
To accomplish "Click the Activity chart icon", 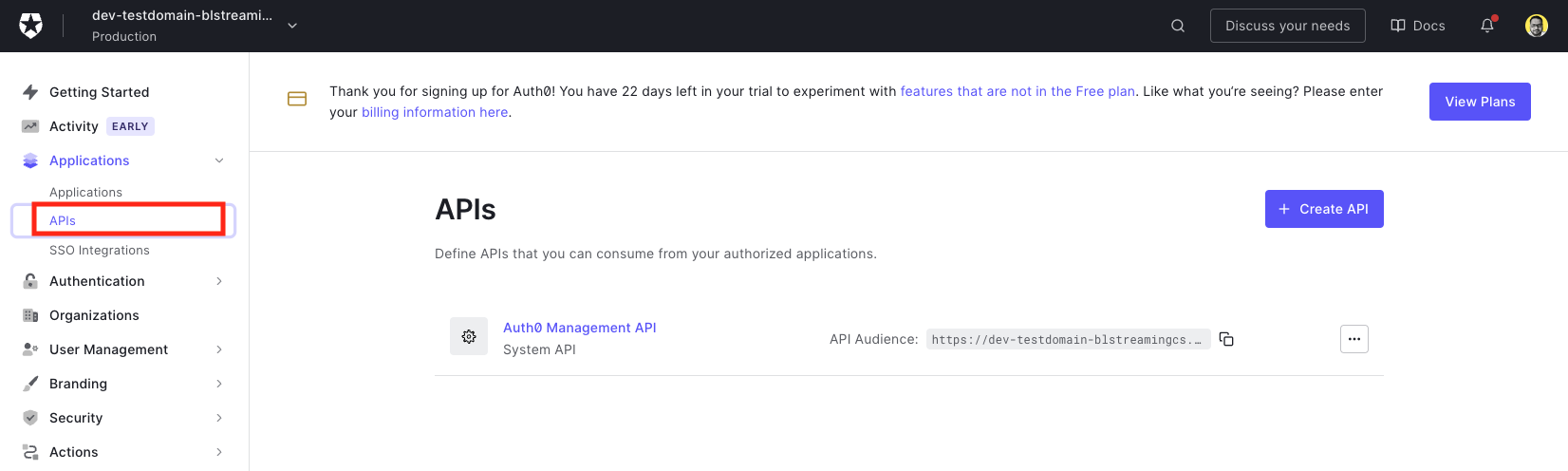I will (x=30, y=126).
